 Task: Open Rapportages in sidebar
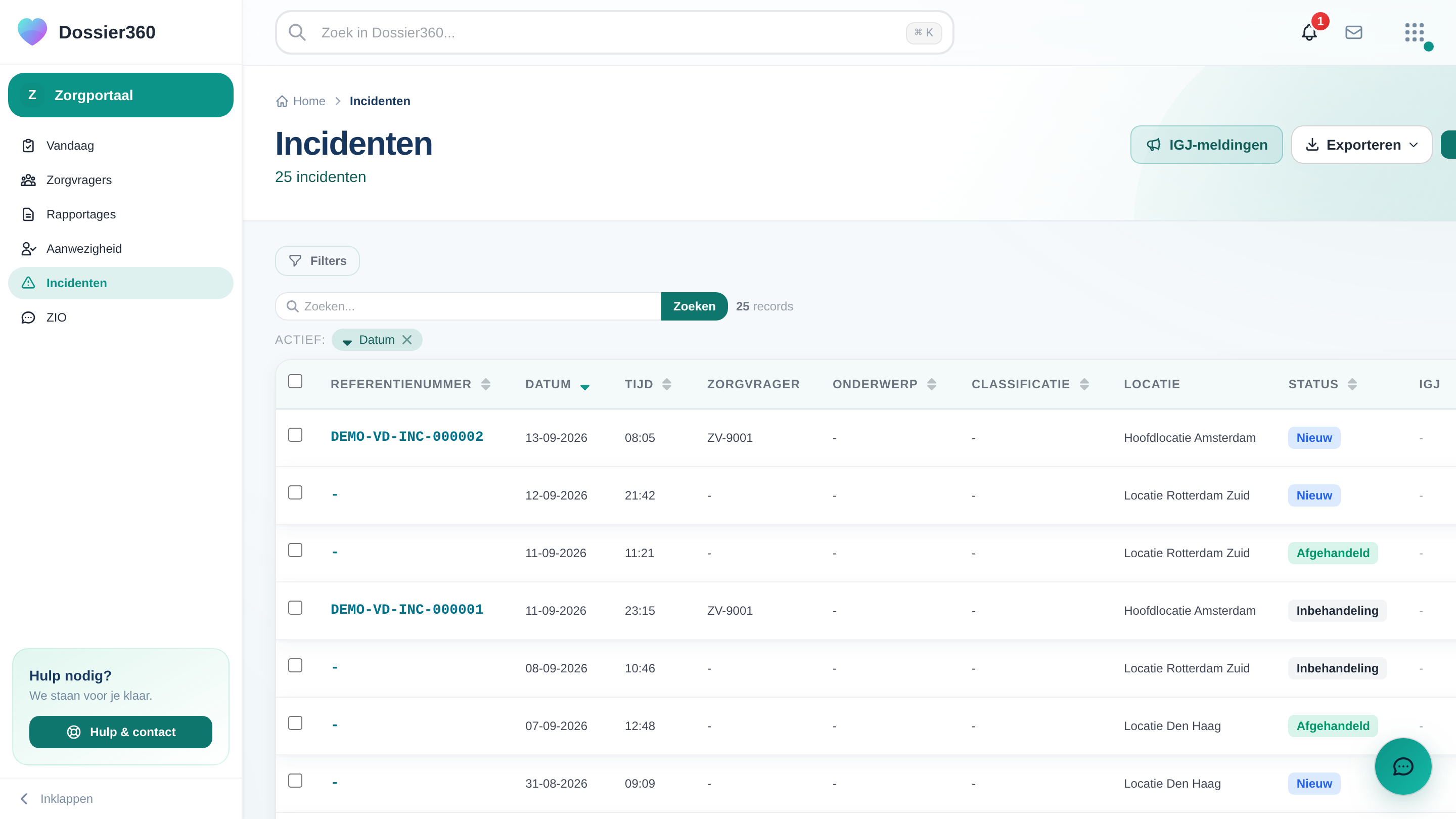click(120, 215)
